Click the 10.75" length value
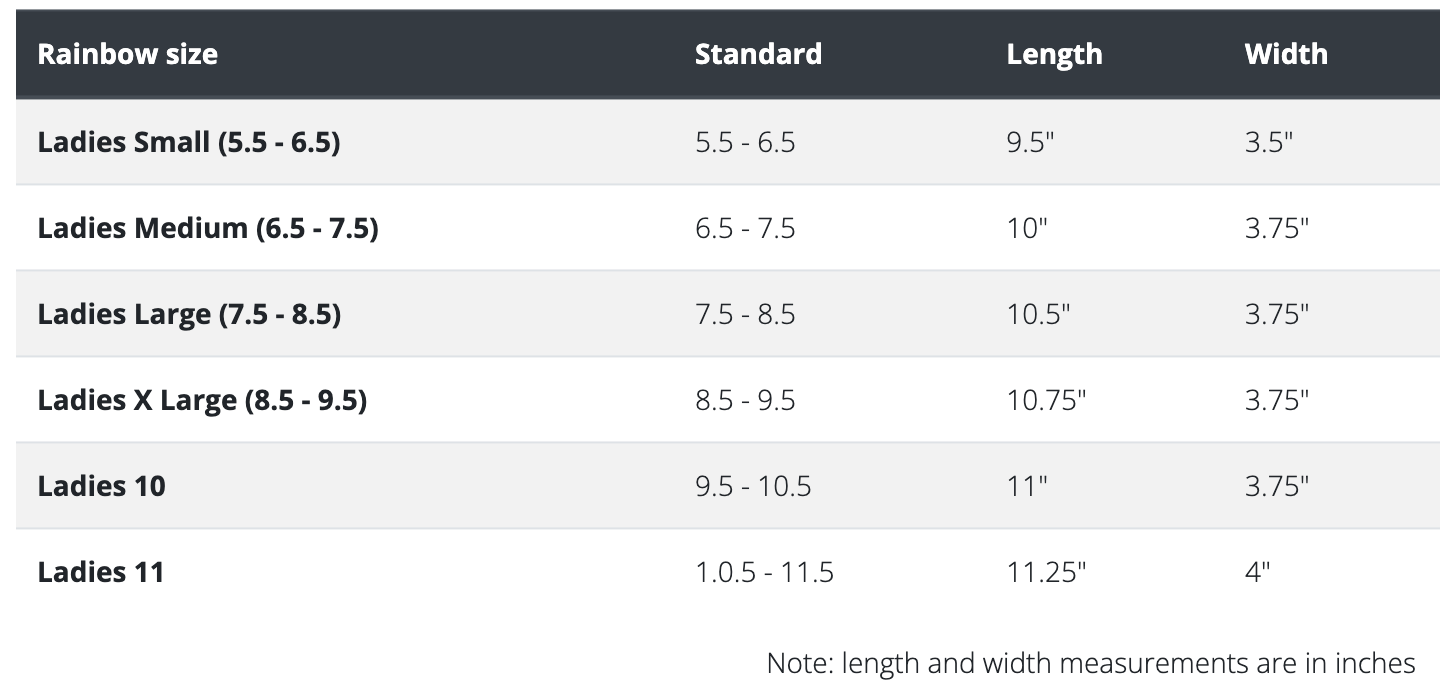Image resolution: width=1444 pixels, height=692 pixels. pyautogui.click(x=1046, y=400)
